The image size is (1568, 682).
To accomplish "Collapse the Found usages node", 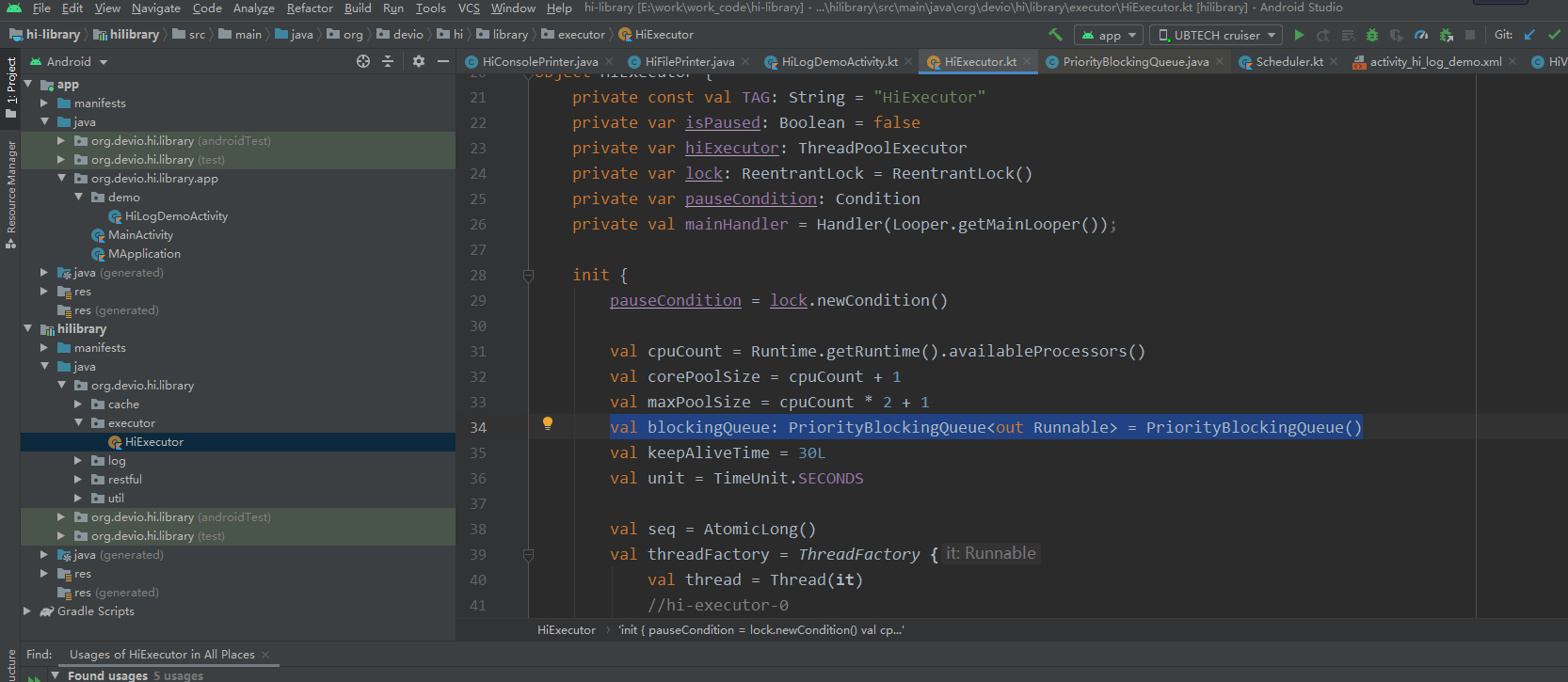I will pyautogui.click(x=56, y=674).
